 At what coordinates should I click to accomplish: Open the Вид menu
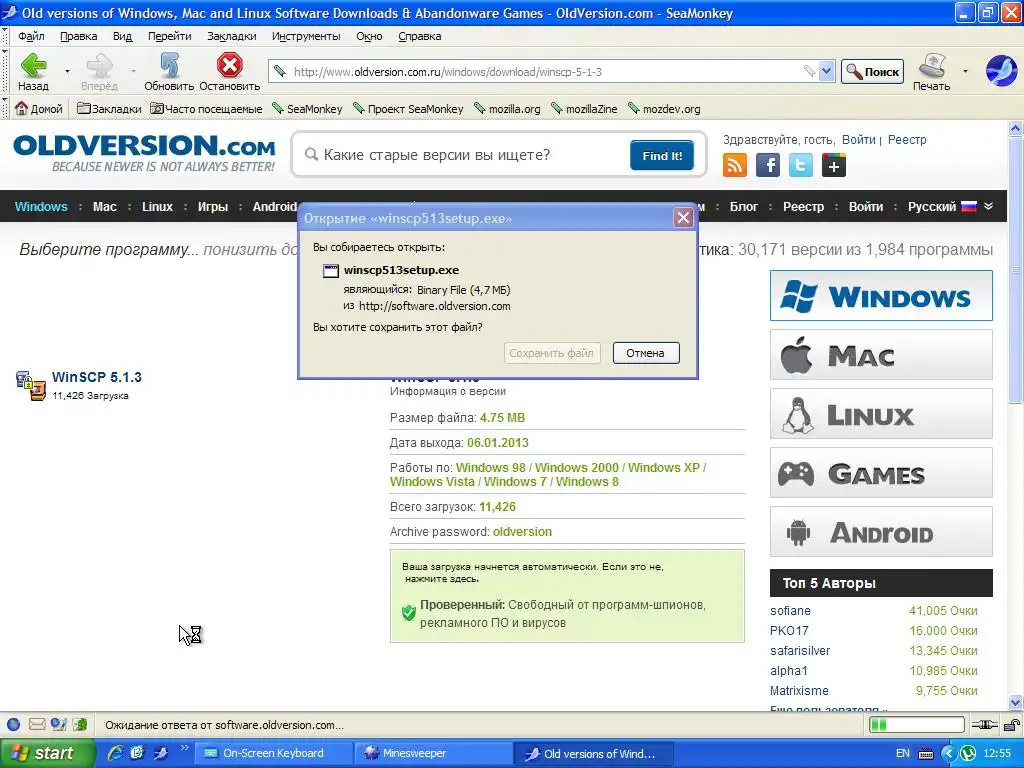[x=122, y=36]
